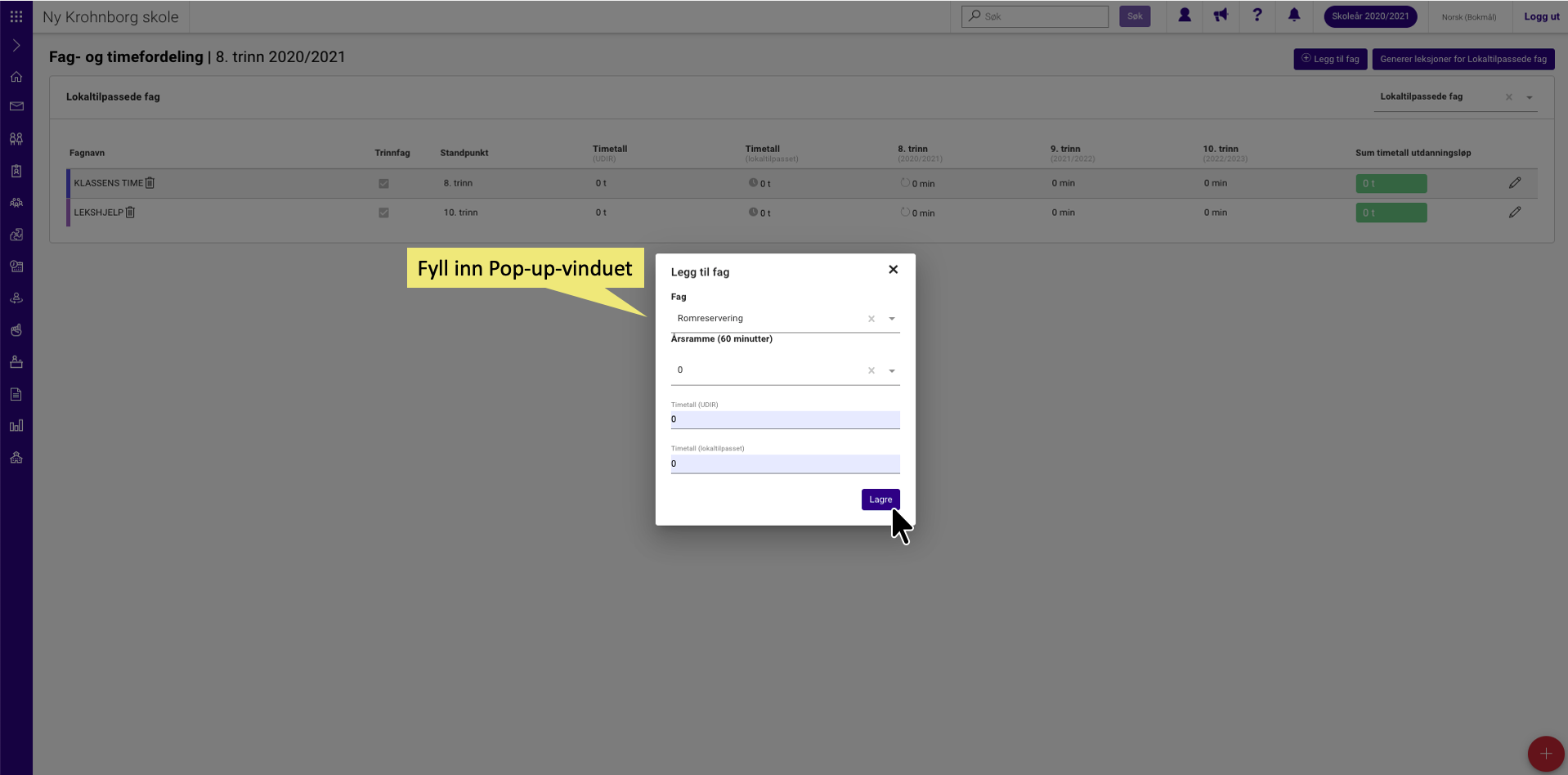
Task: Open the person-with-cycle icon in sidebar
Action: [16, 298]
